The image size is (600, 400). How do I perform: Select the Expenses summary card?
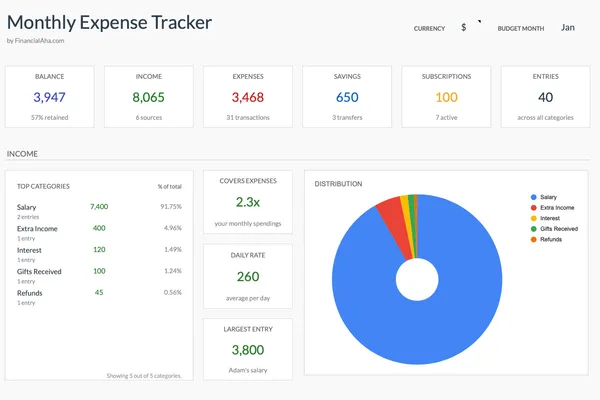[247, 98]
